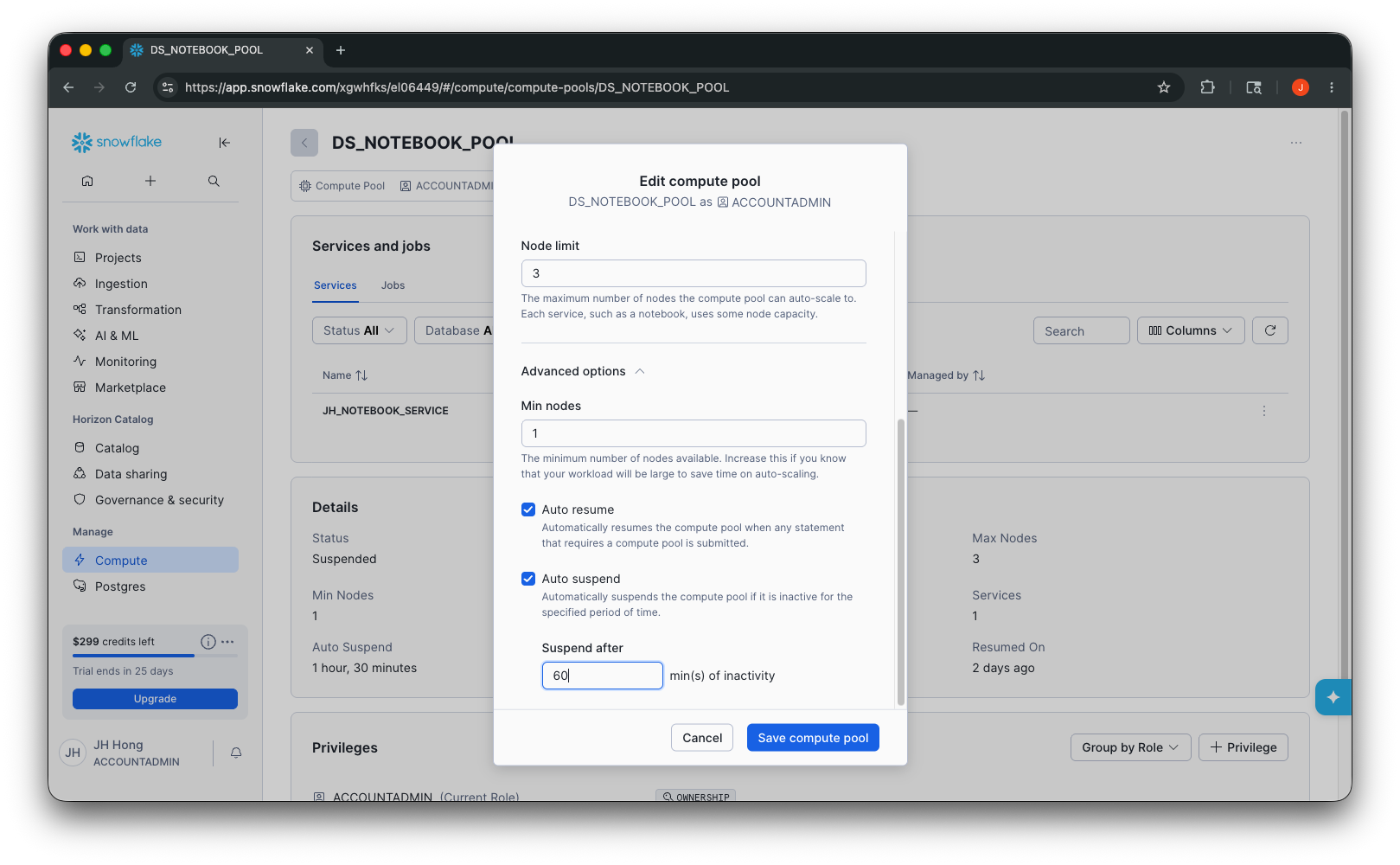Screen dimensions: 1400x865
Task: Go back with the page back arrow
Action: (x=304, y=143)
